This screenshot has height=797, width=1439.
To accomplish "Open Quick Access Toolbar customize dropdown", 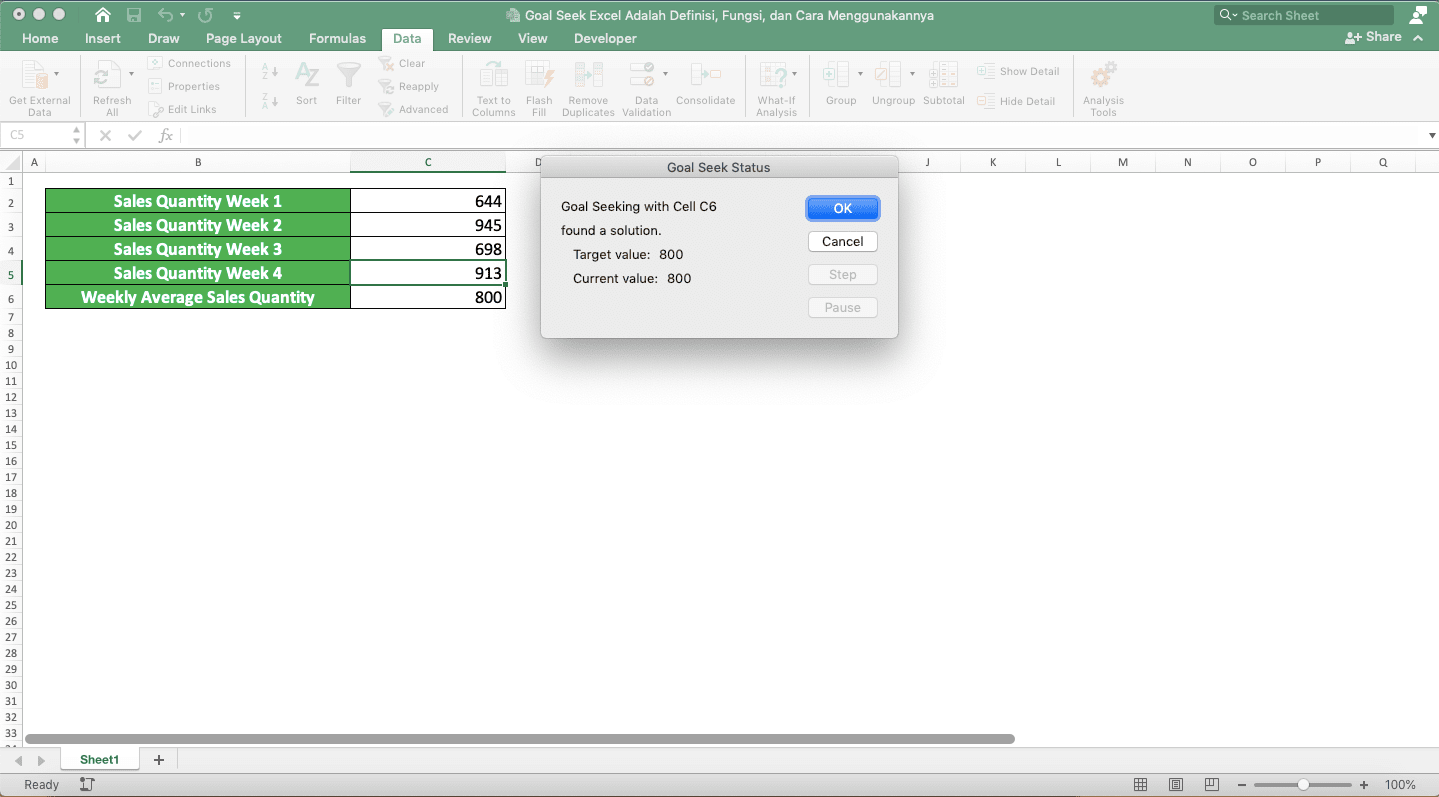I will (x=237, y=16).
